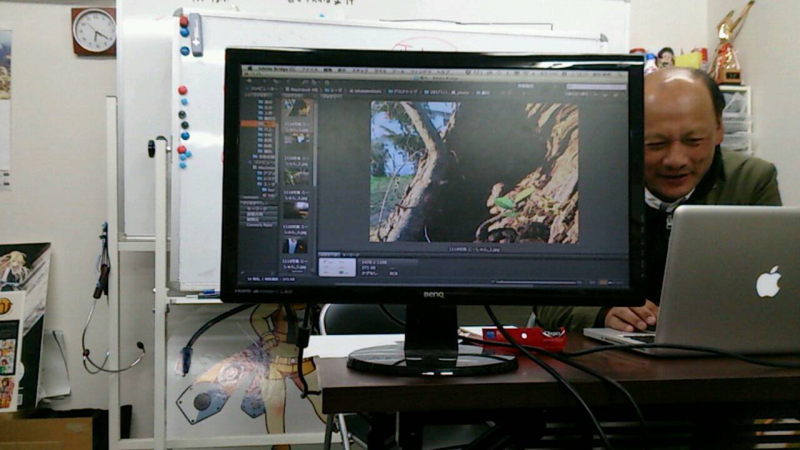Open the 編集 menu in the menu bar
Image resolution: width=800 pixels, height=450 pixels.
click(x=328, y=70)
